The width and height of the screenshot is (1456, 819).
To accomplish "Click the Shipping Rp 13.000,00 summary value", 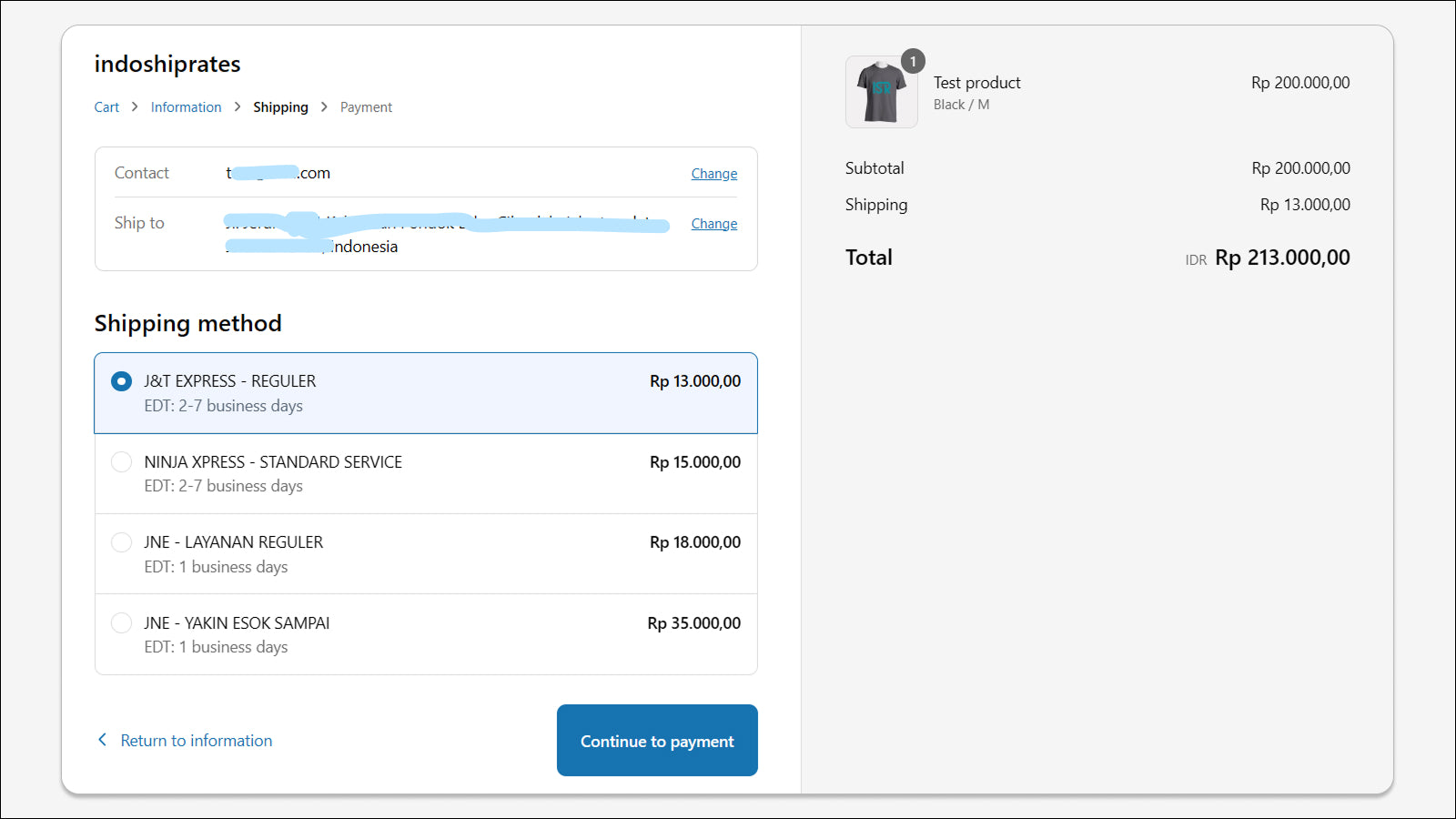I will (x=1305, y=205).
